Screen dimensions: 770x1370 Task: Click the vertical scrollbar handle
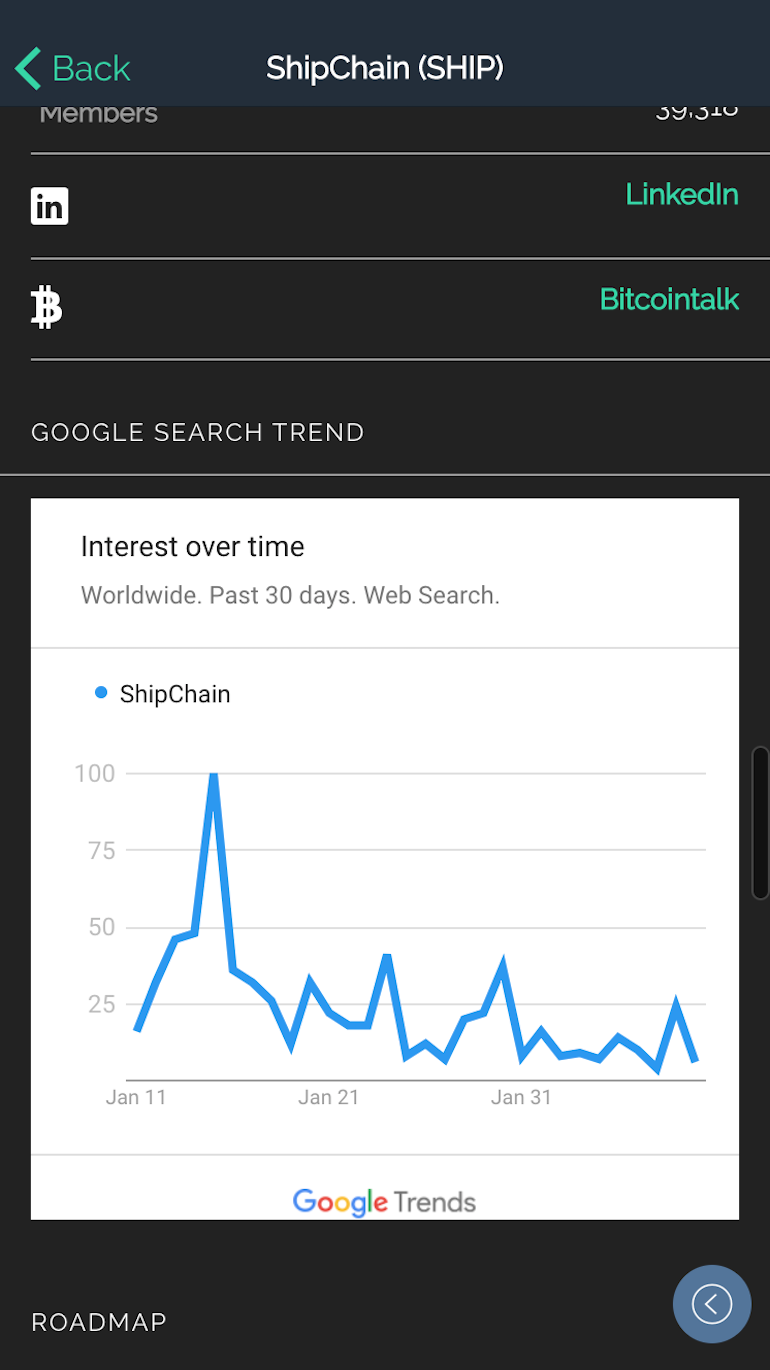pyautogui.click(x=760, y=822)
